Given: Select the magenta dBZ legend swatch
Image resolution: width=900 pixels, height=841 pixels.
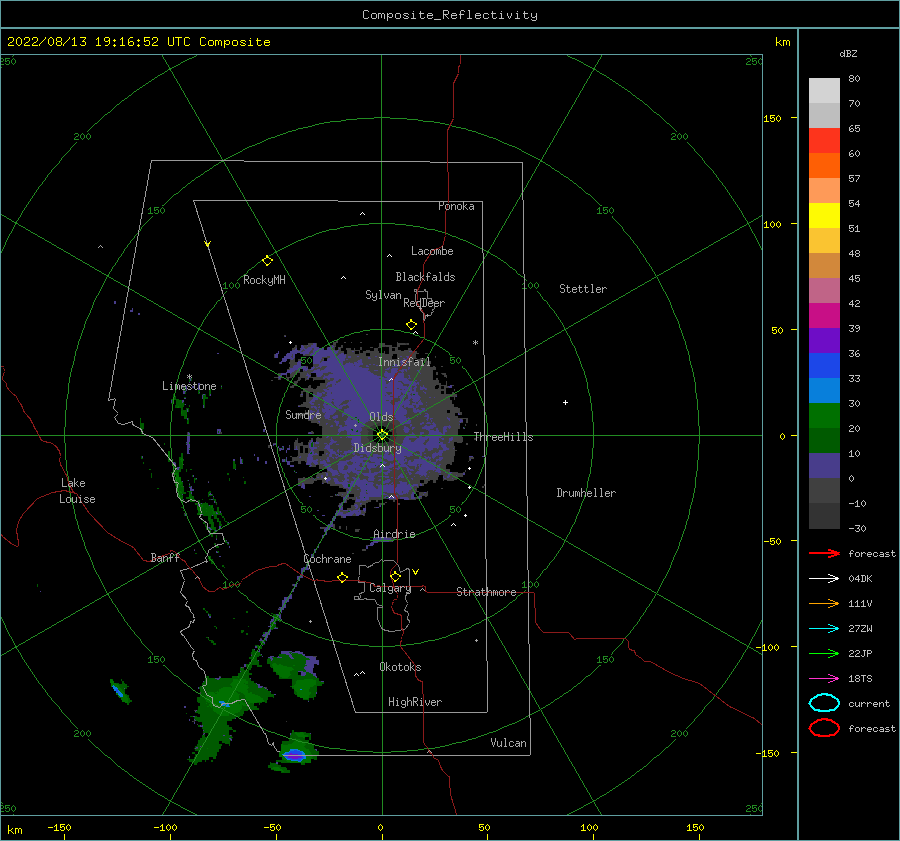Looking at the screenshot, I should (x=824, y=316).
